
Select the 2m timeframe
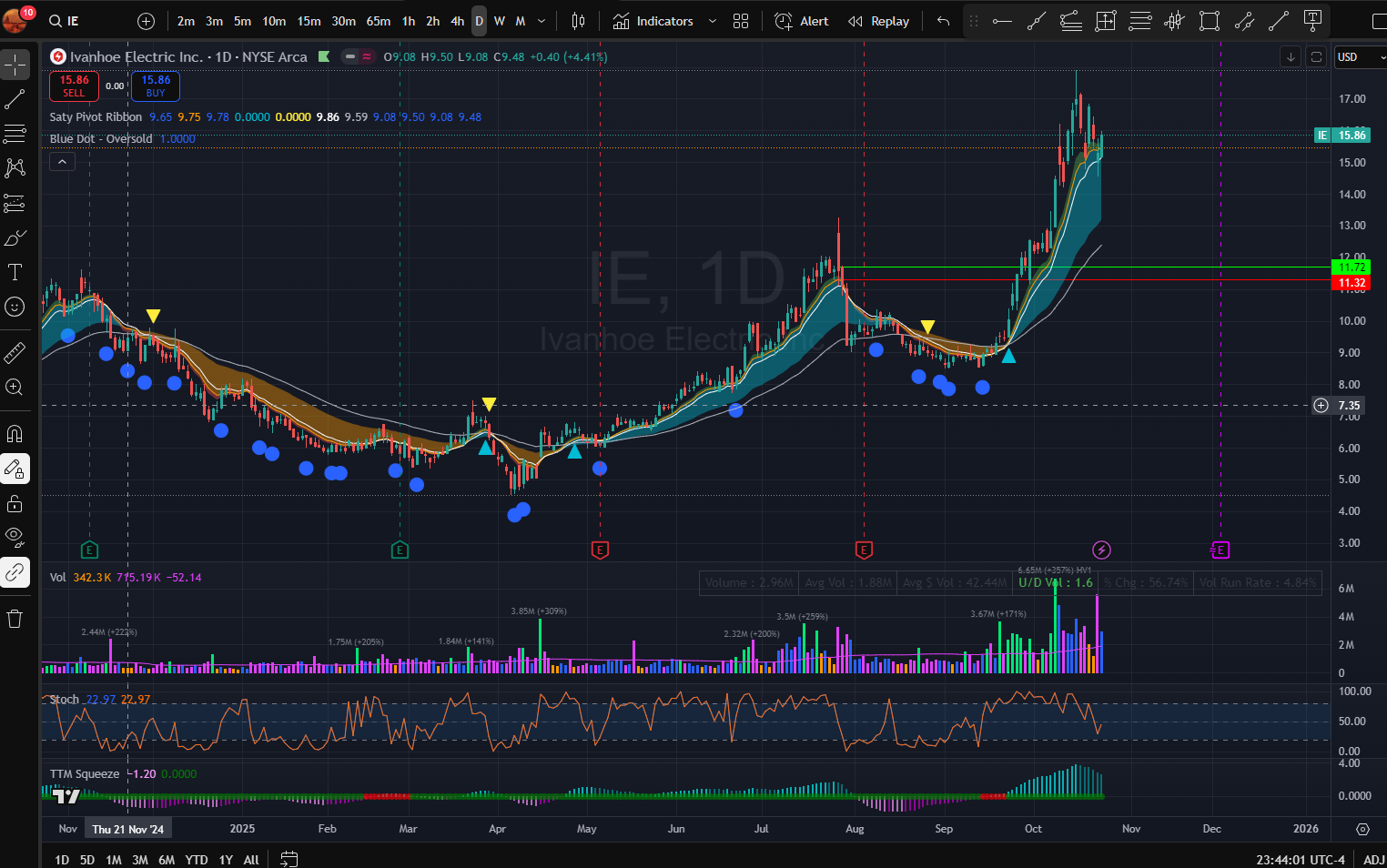pyautogui.click(x=186, y=21)
